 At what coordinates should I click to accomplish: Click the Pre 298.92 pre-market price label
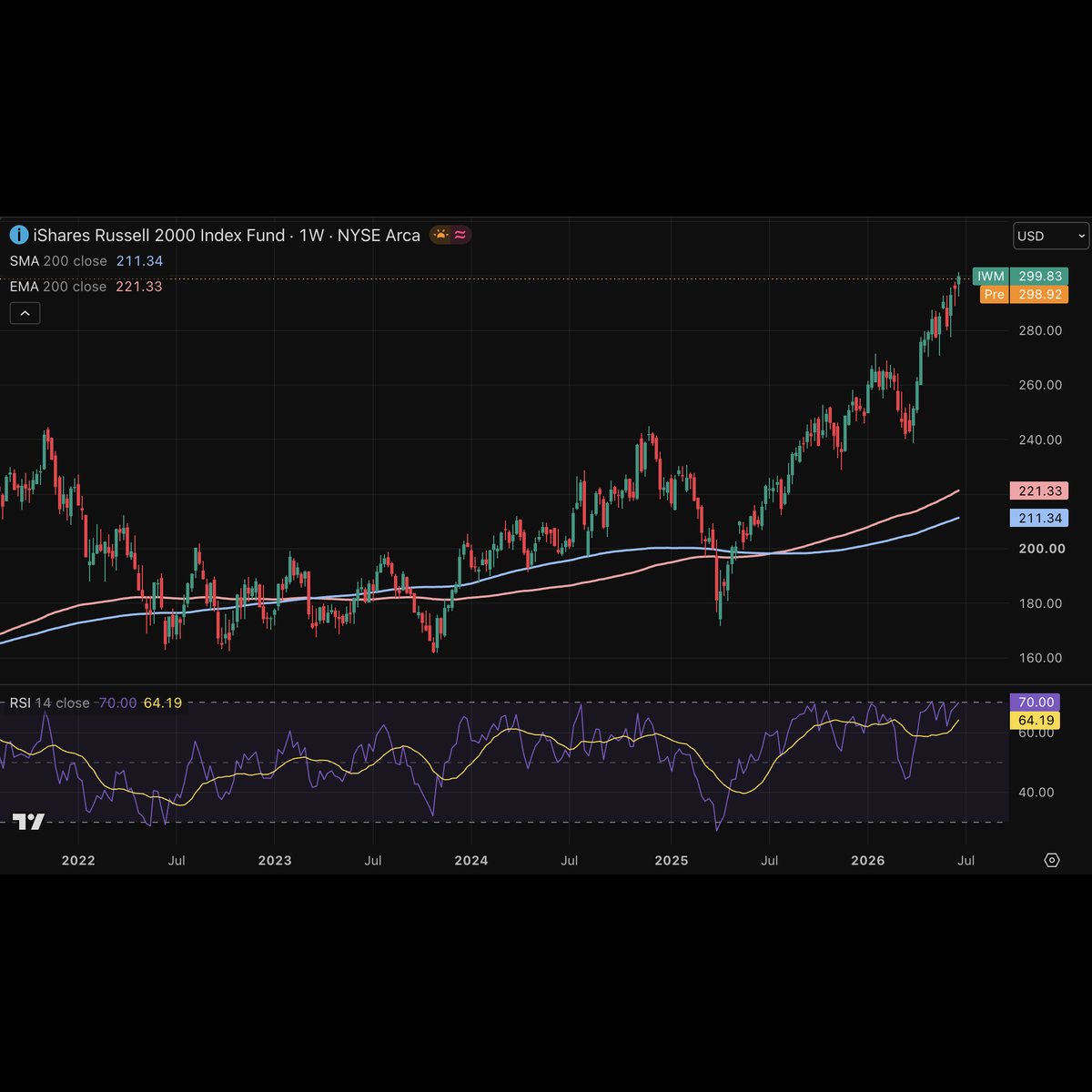1024,294
